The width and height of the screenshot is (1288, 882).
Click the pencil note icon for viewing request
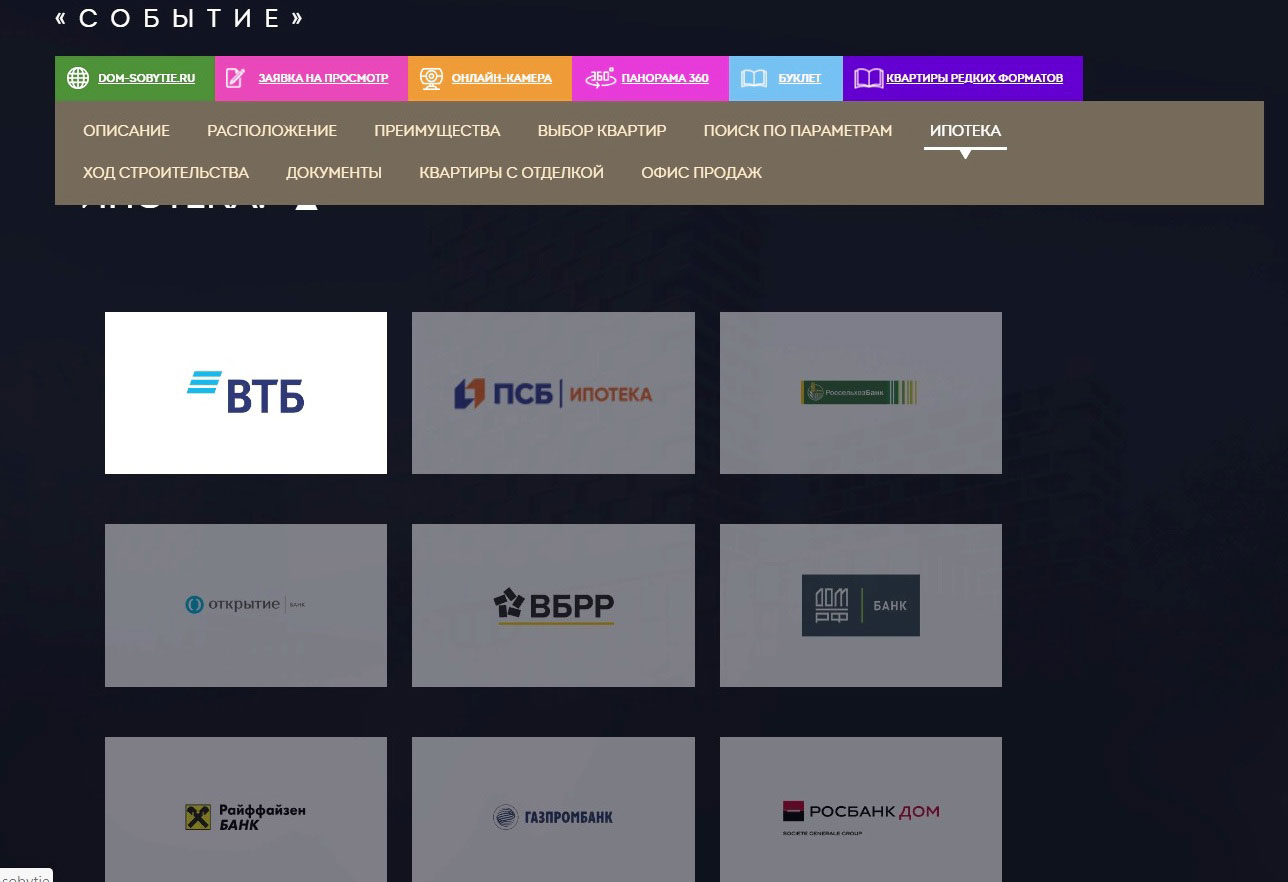pos(235,78)
